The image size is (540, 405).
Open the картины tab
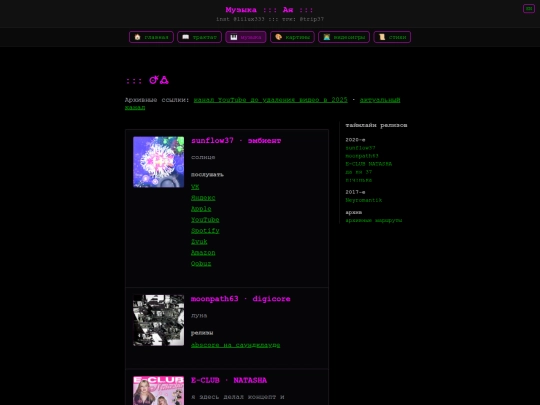click(292, 37)
